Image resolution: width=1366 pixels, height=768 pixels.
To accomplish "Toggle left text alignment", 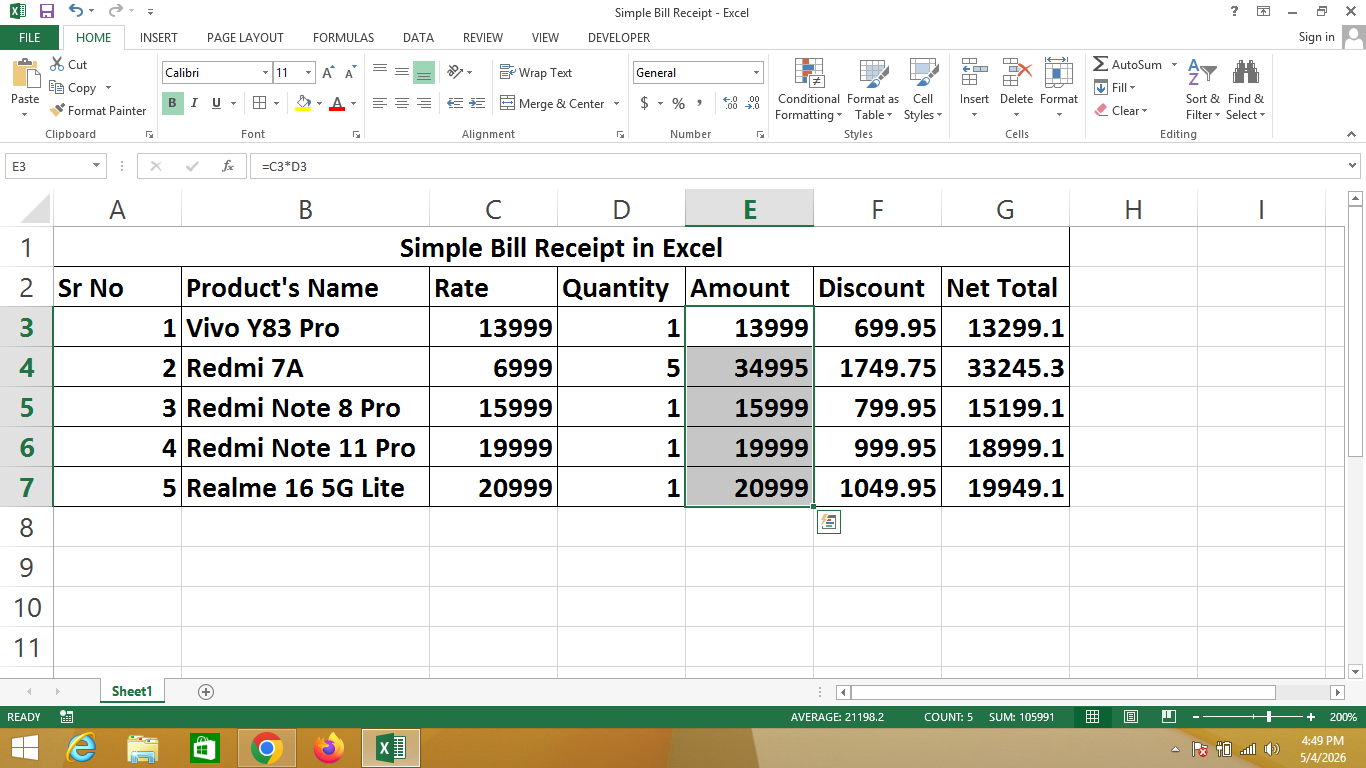I will click(x=380, y=103).
